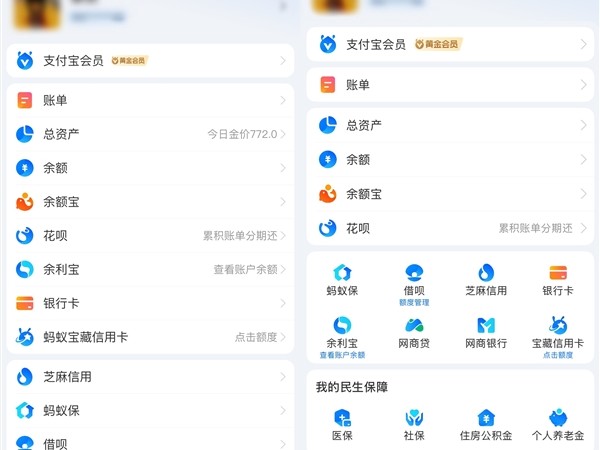The image size is (600, 450).
Task: Expand 支付宝会员 chevron in left panel
Action: tap(283, 60)
